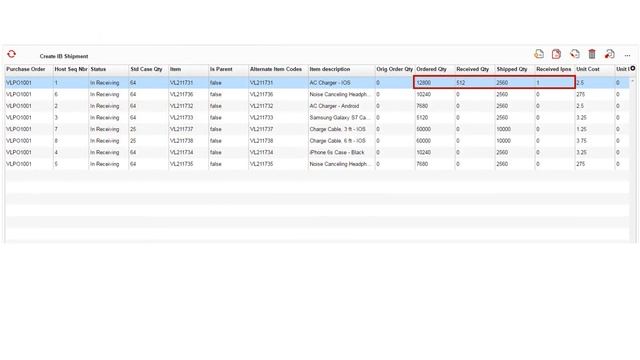Click the Orig Order Qty header

click(x=394, y=69)
